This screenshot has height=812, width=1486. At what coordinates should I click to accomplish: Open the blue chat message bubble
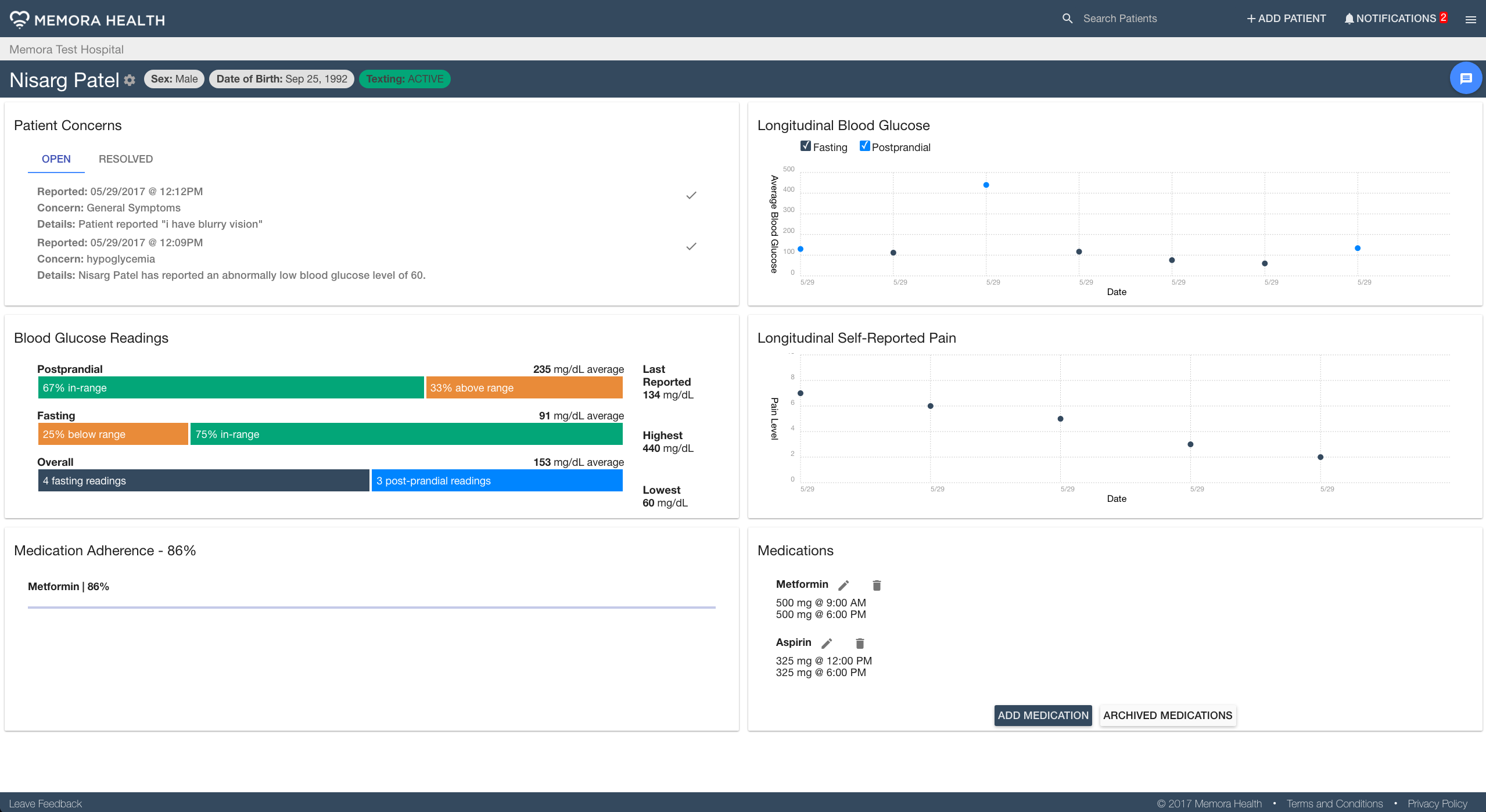pyautogui.click(x=1465, y=78)
